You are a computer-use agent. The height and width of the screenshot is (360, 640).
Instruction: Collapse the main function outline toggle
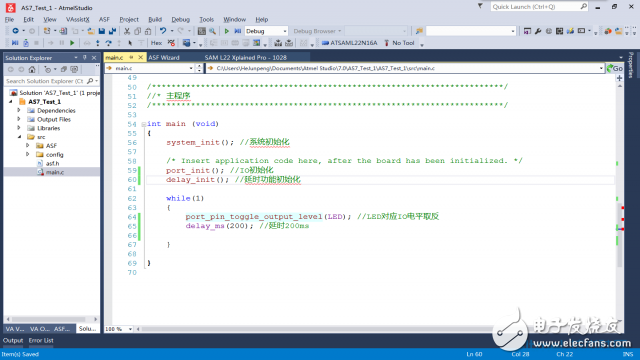(143, 124)
